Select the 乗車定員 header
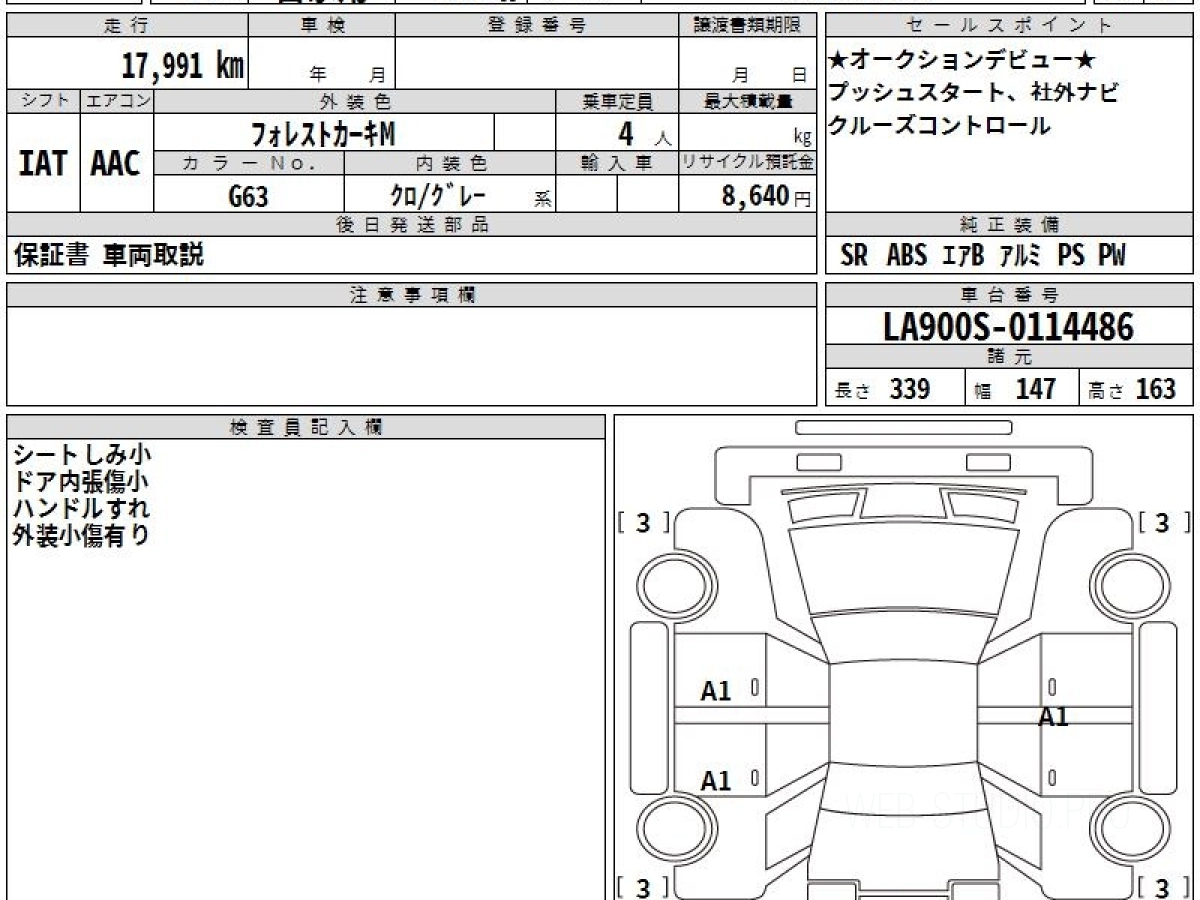The height and width of the screenshot is (900, 1200). 617,101
